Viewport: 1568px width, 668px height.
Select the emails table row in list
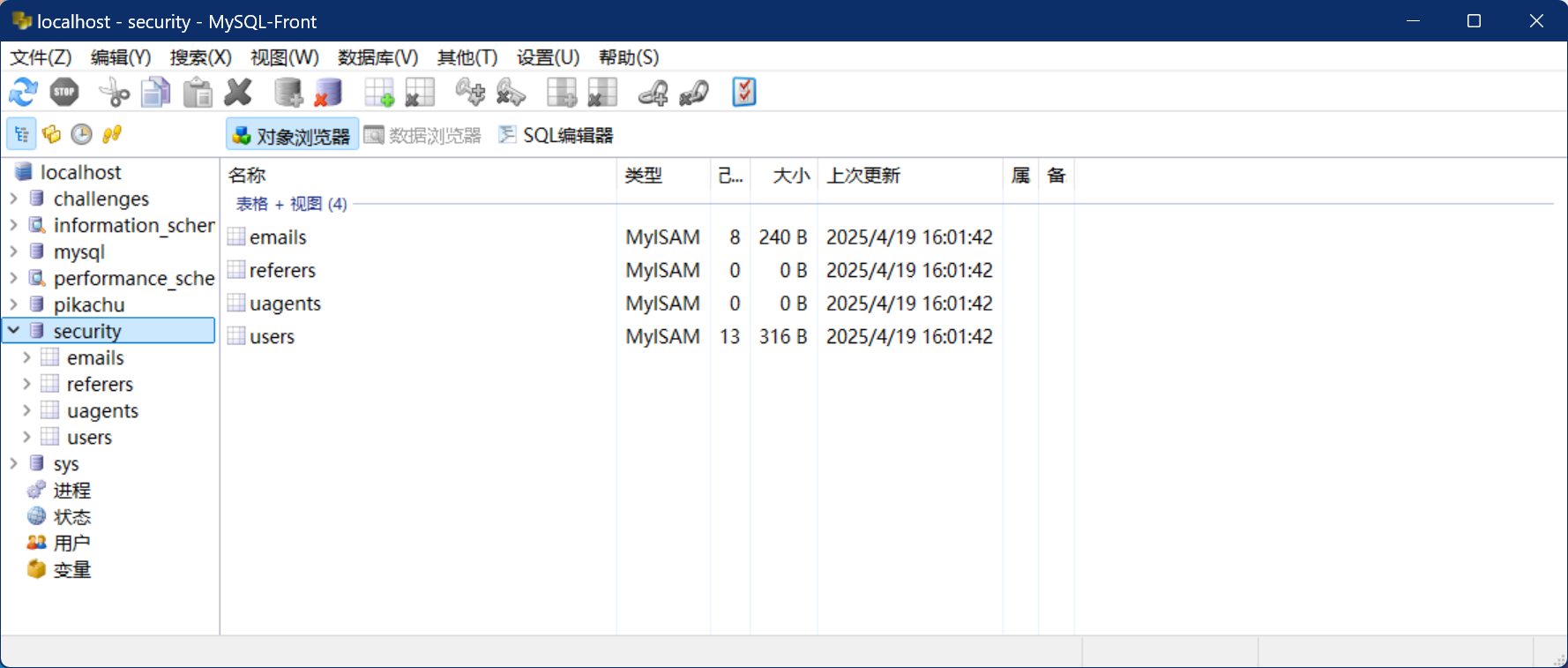278,237
